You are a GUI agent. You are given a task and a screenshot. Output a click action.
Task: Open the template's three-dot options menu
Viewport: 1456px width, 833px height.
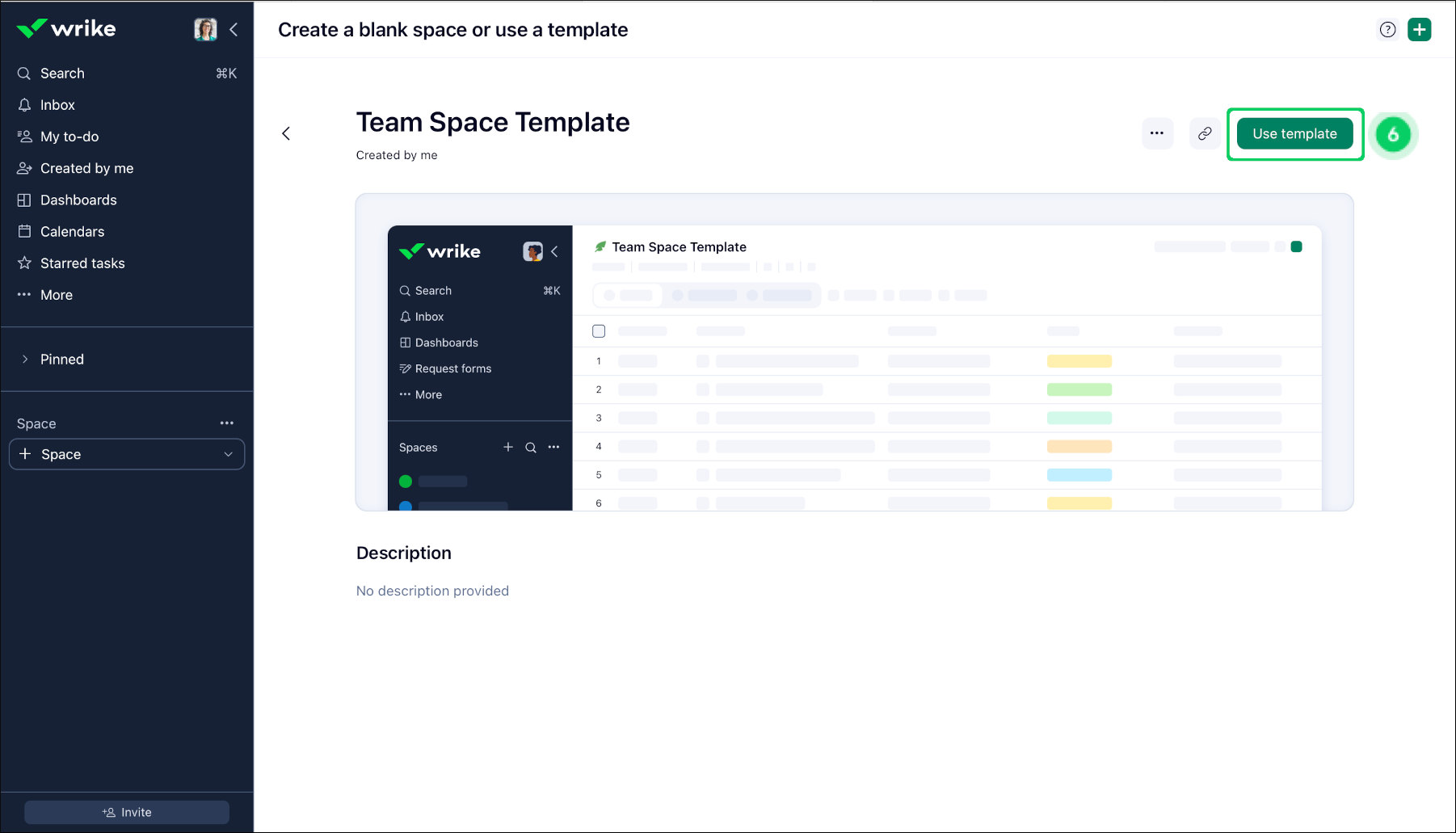[x=1157, y=134]
